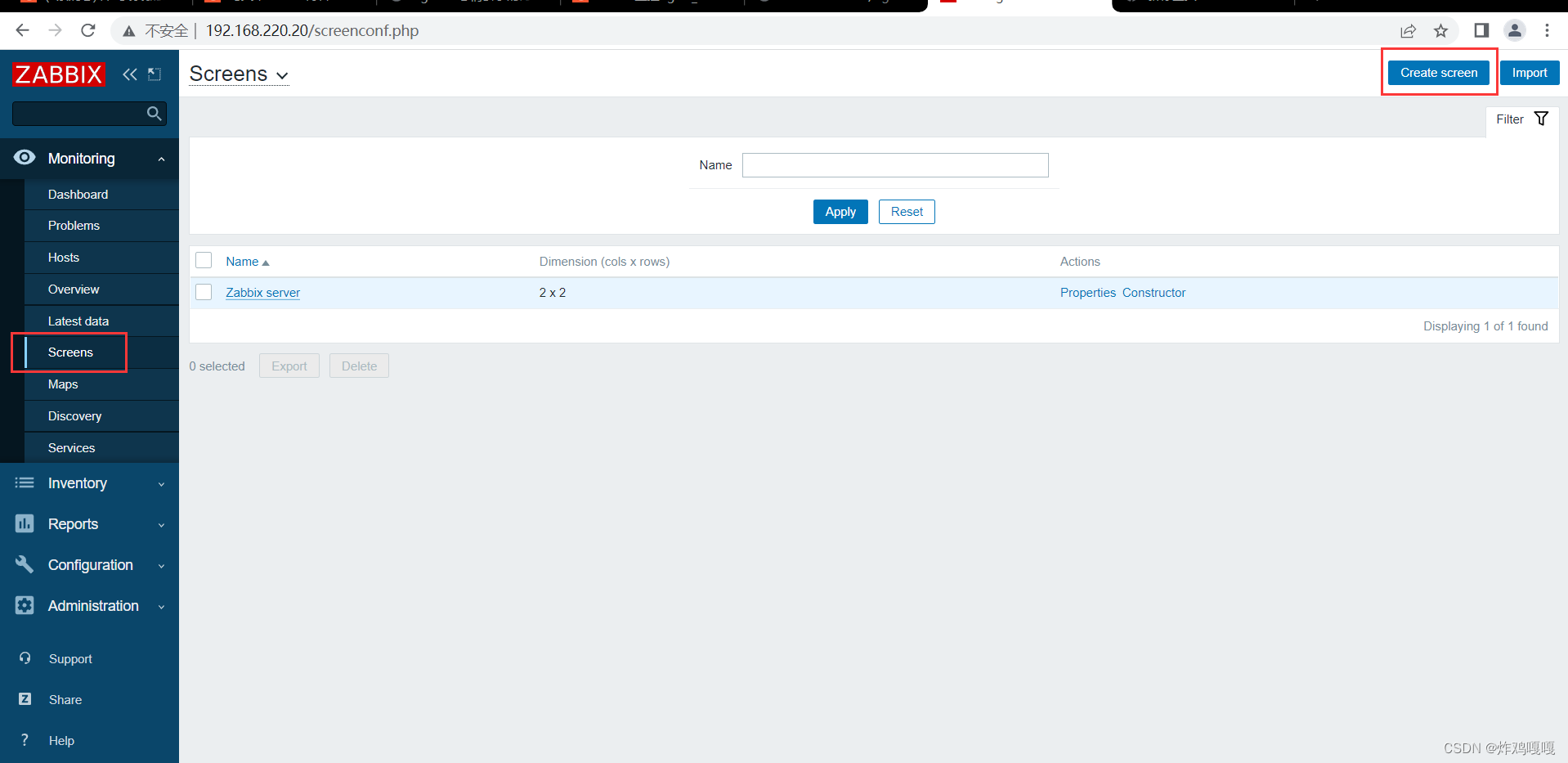Open the Inventory section icon
Image resolution: width=1568 pixels, height=763 pixels.
point(24,483)
